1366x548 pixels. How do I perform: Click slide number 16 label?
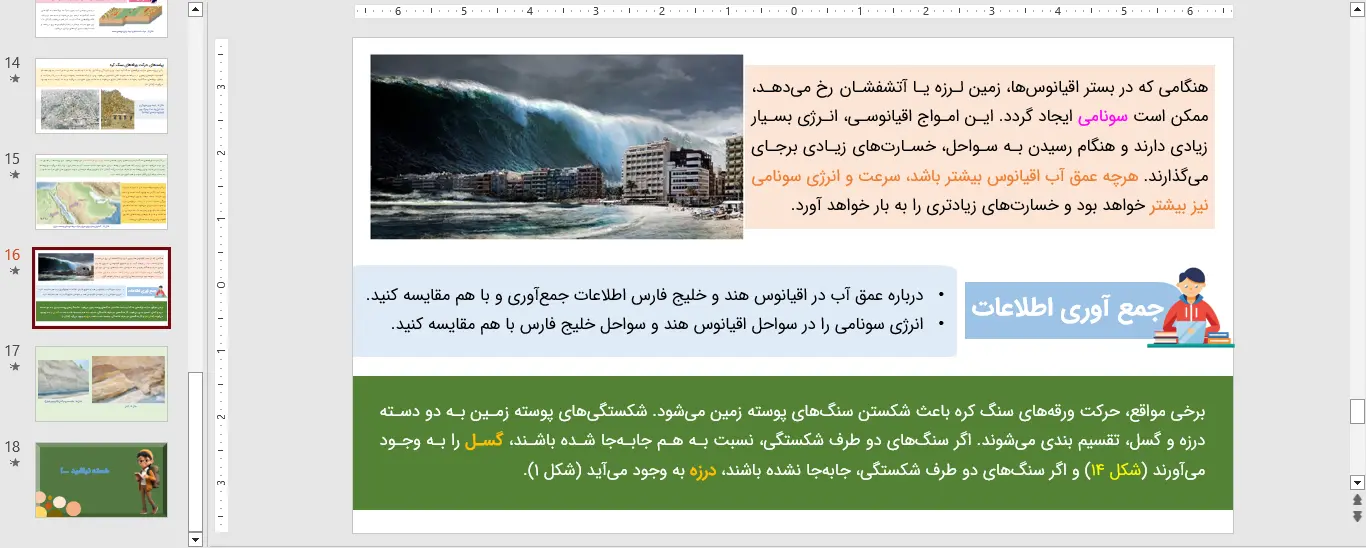click(x=13, y=254)
